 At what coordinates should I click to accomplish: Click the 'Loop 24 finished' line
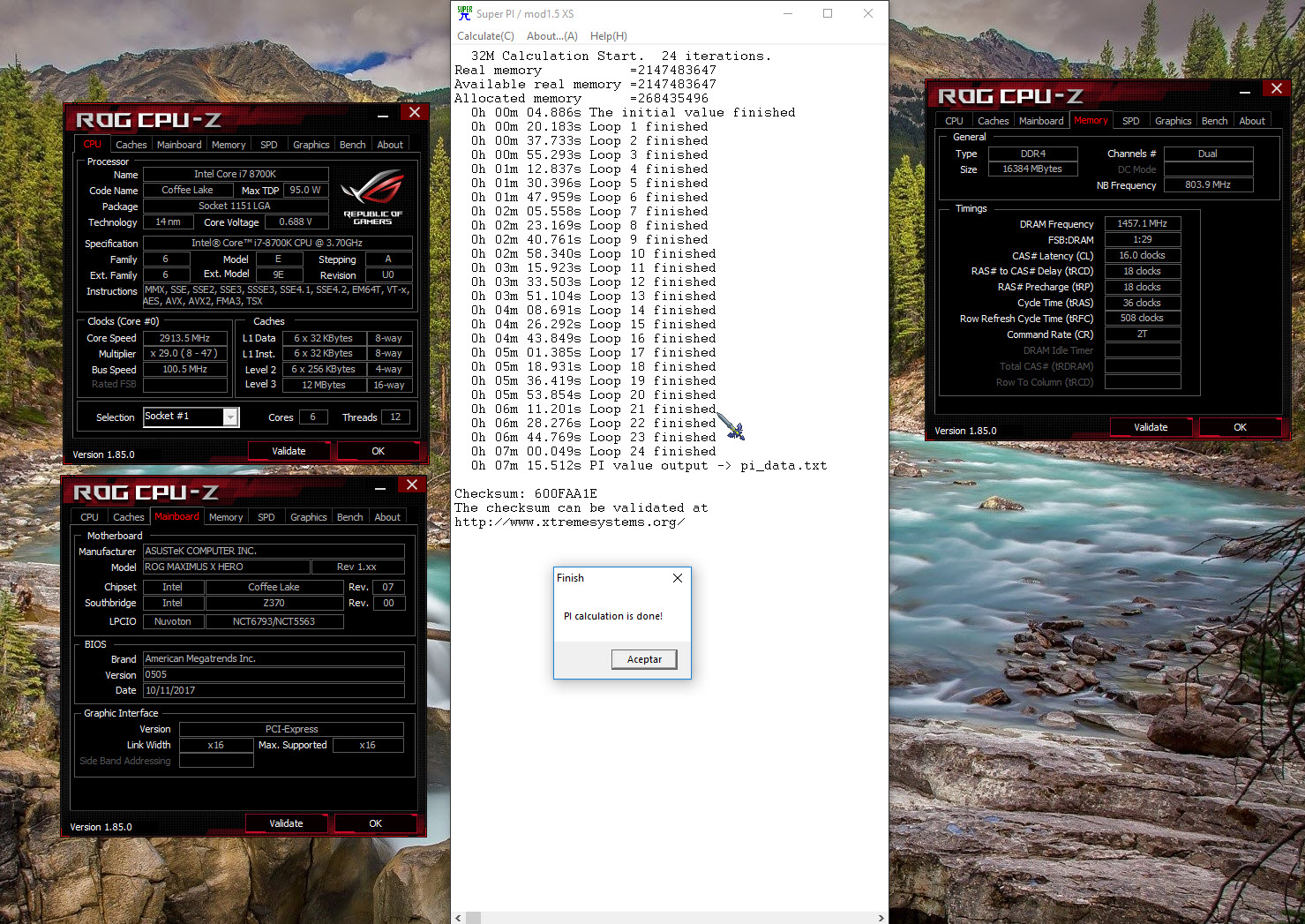594,452
